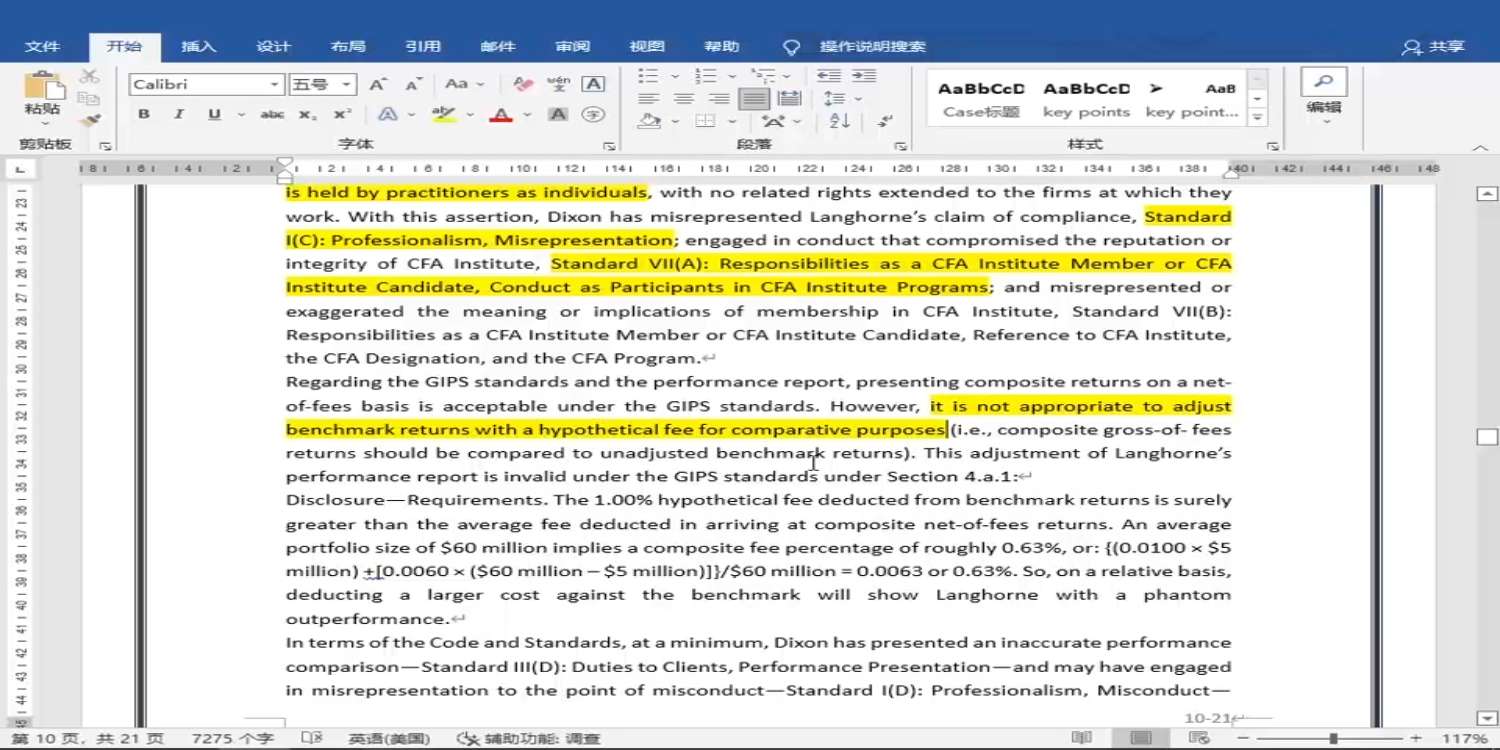Image resolution: width=1500 pixels, height=750 pixels.
Task: Show paragraph marks and hidden symbols
Action: [x=885, y=121]
